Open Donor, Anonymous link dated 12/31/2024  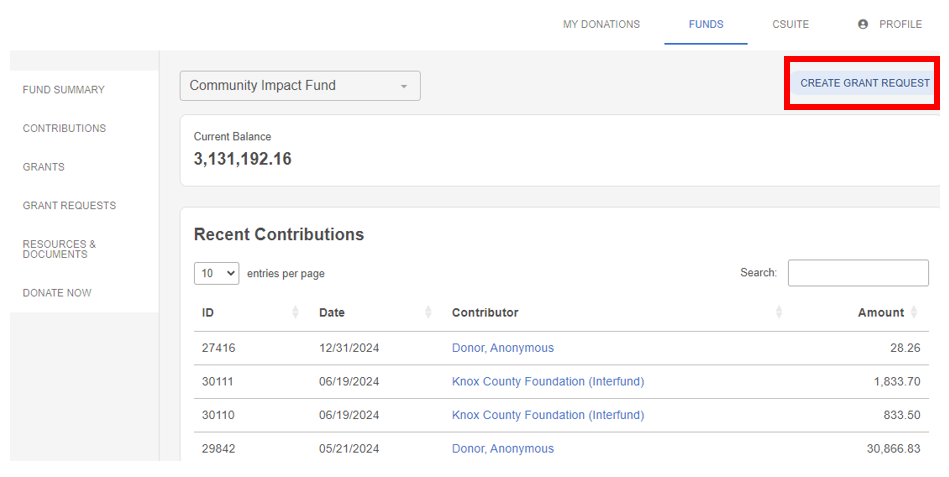pyautogui.click(x=503, y=348)
